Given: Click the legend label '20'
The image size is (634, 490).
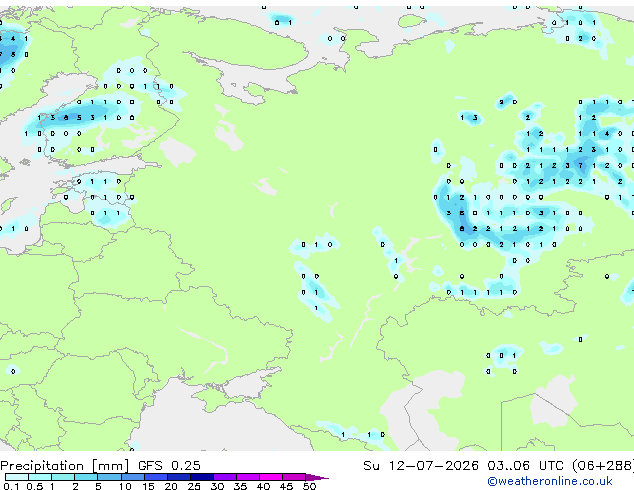Looking at the screenshot, I should [x=171, y=486].
